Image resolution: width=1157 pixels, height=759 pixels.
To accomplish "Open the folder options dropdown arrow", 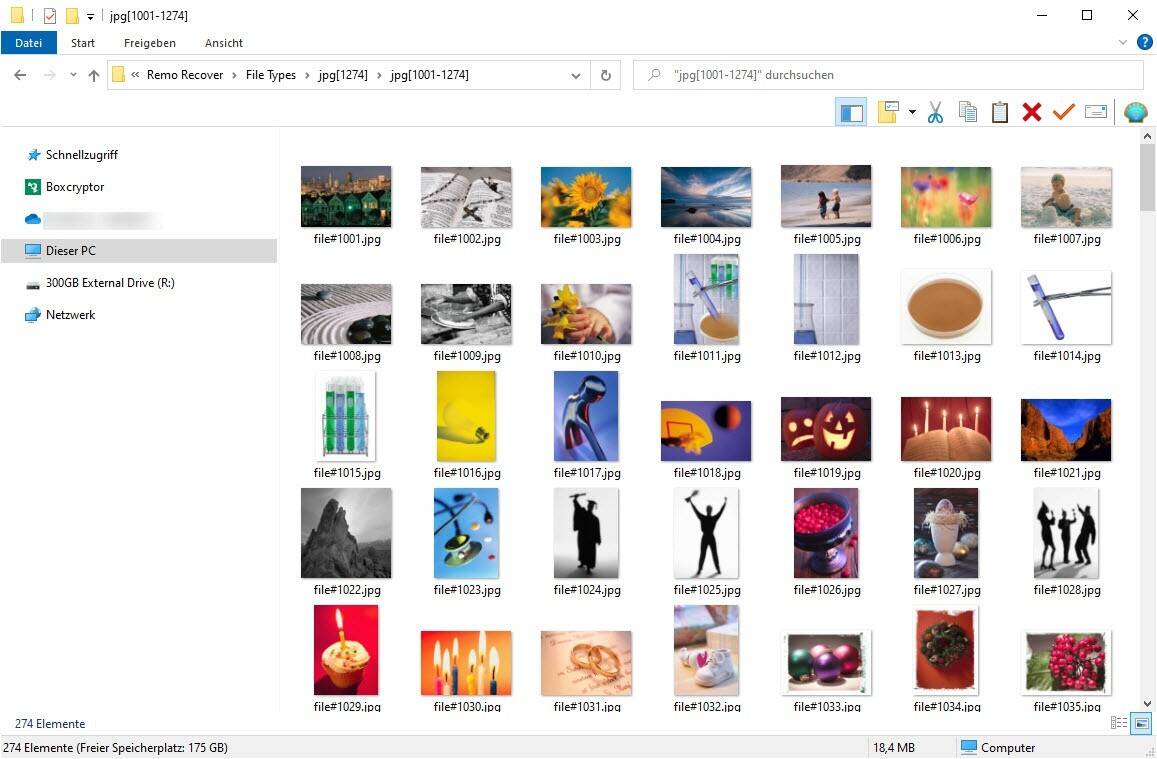I will 912,112.
